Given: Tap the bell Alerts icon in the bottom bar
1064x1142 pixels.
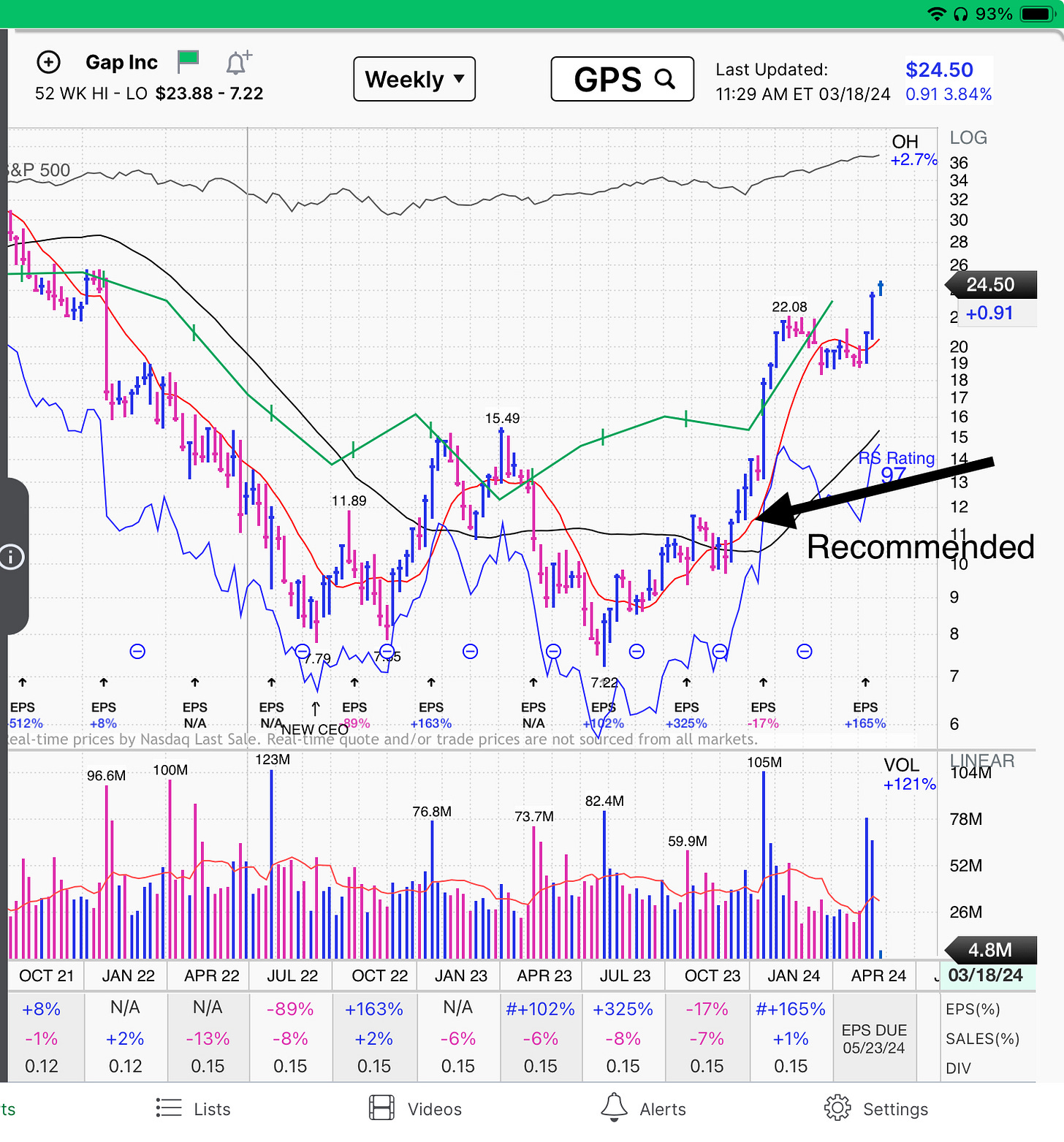Looking at the screenshot, I should coord(614,1108).
